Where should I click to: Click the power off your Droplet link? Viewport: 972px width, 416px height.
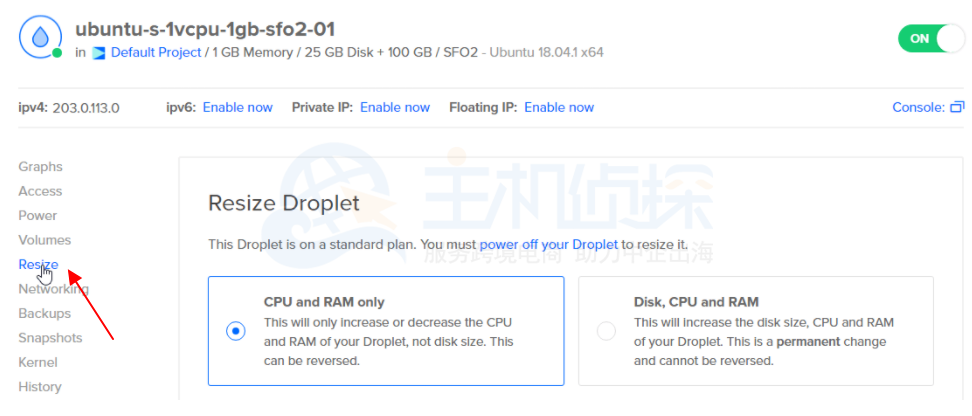(x=549, y=244)
